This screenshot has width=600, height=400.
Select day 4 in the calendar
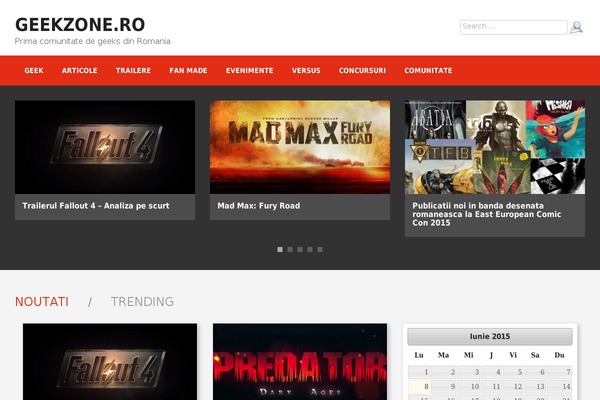coord(492,372)
